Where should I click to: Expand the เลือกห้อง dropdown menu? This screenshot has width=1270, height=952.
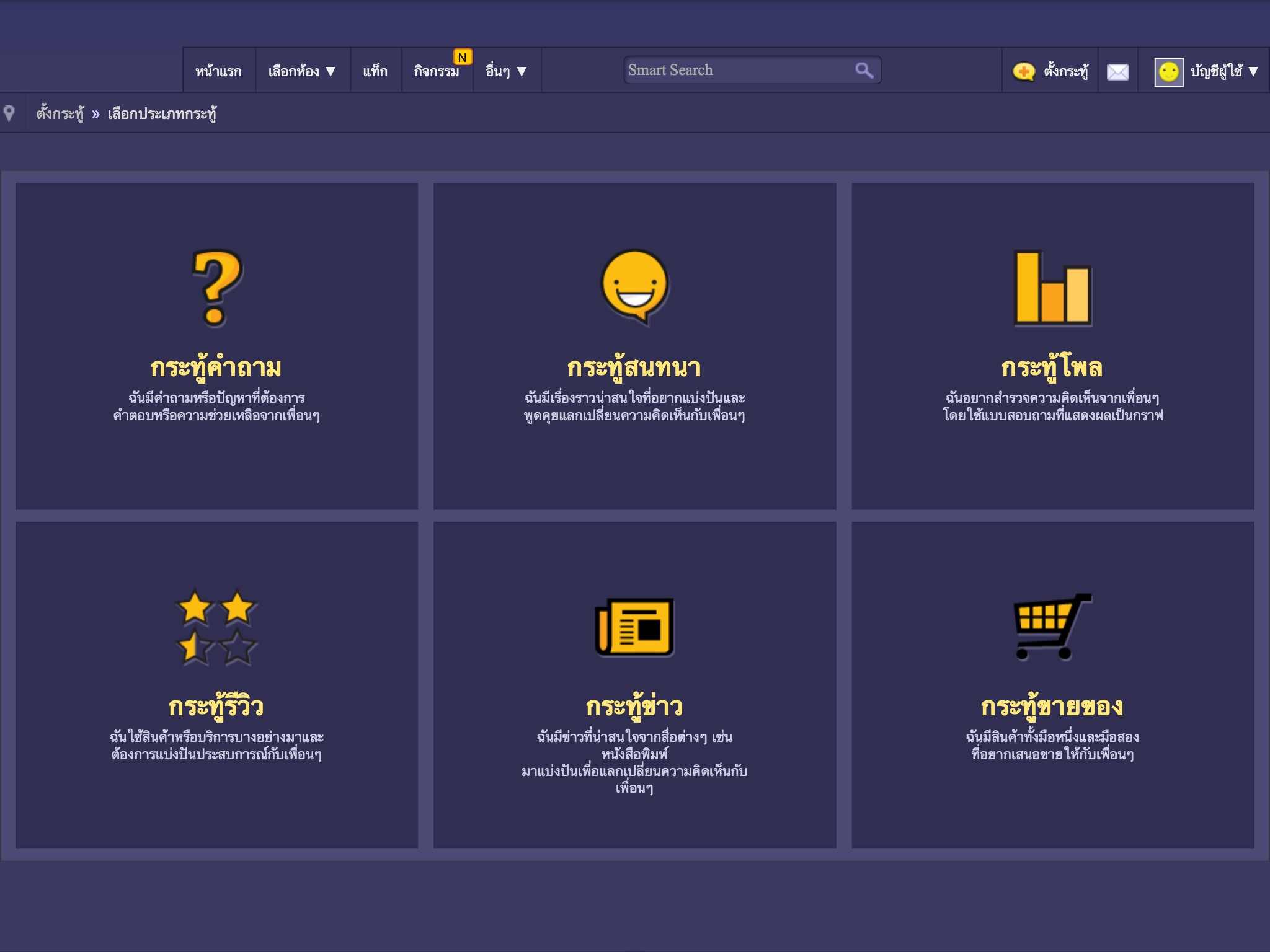pyautogui.click(x=302, y=71)
